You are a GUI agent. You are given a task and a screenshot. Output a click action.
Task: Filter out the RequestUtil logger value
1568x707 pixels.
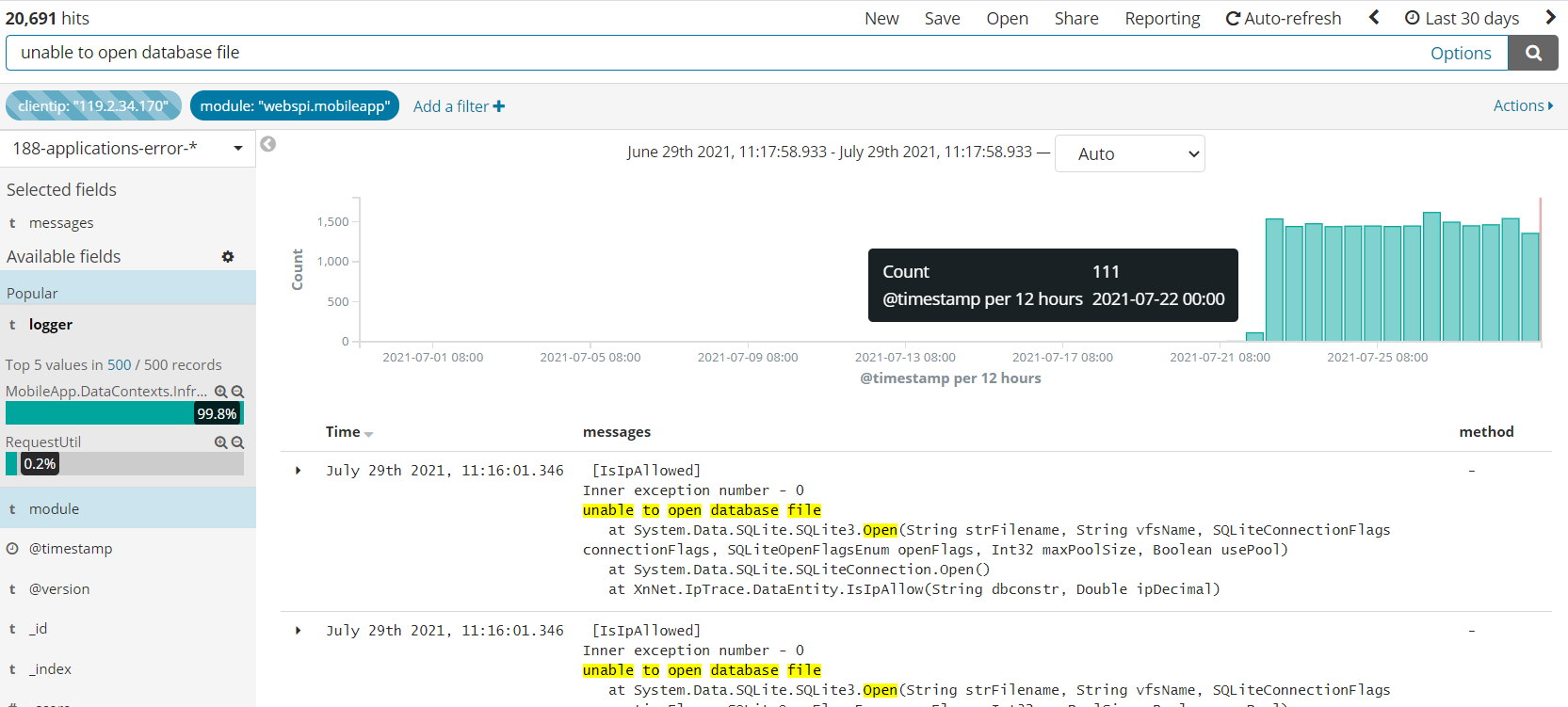click(238, 442)
